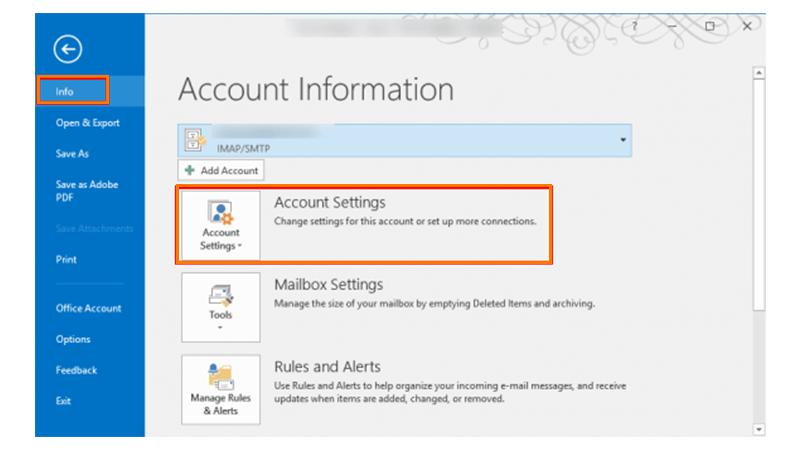Open the Feedback page
The height and width of the screenshot is (450, 800).
[76, 370]
